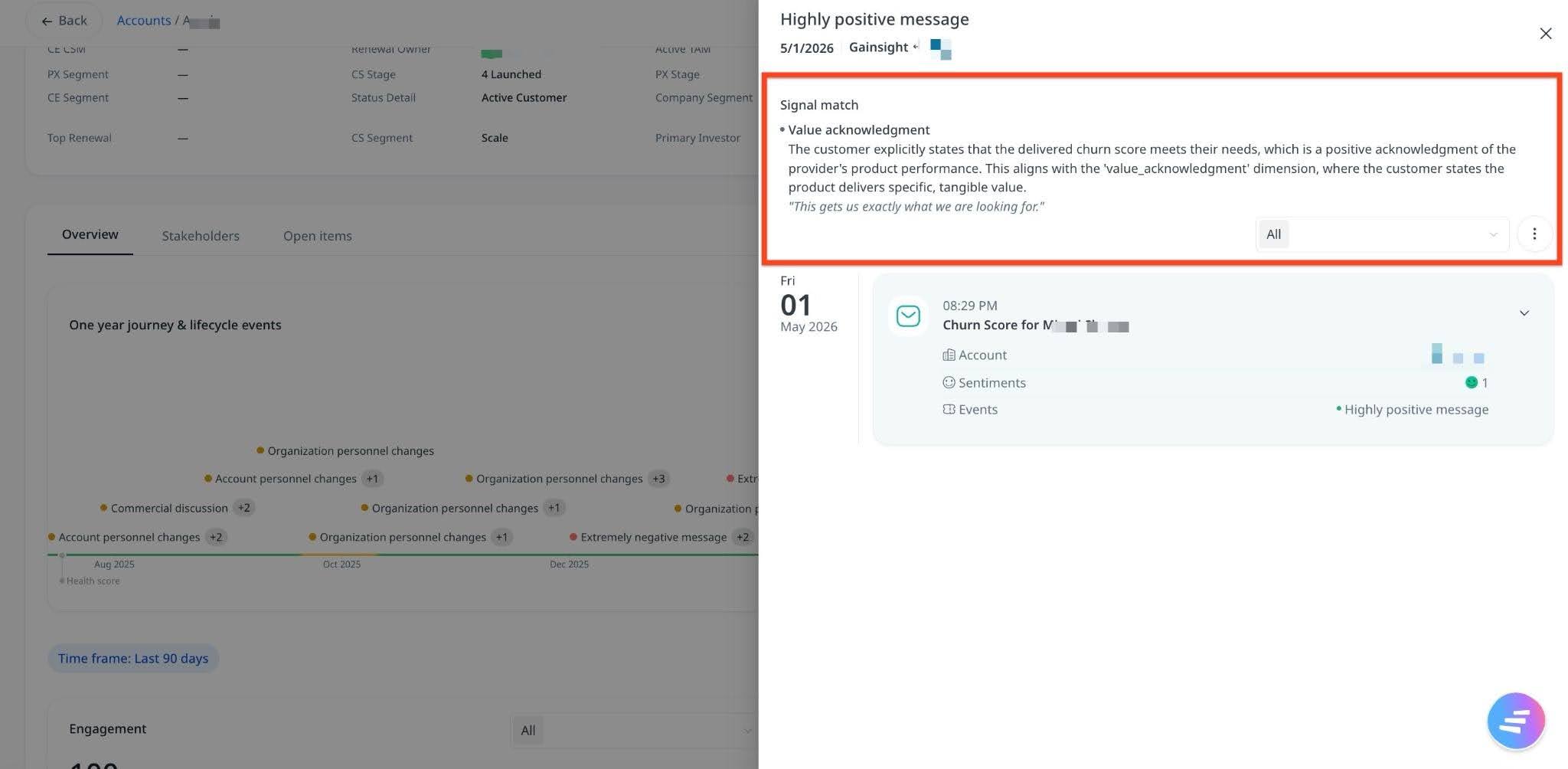The image size is (1568, 769).
Task: Click the Aug 2025 timeline axis label
Action: (114, 564)
